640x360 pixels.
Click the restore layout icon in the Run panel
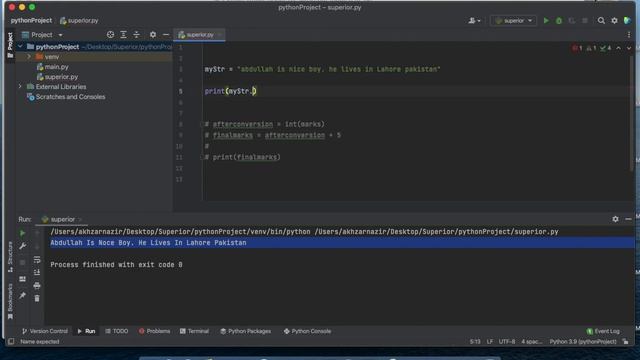click(22, 279)
